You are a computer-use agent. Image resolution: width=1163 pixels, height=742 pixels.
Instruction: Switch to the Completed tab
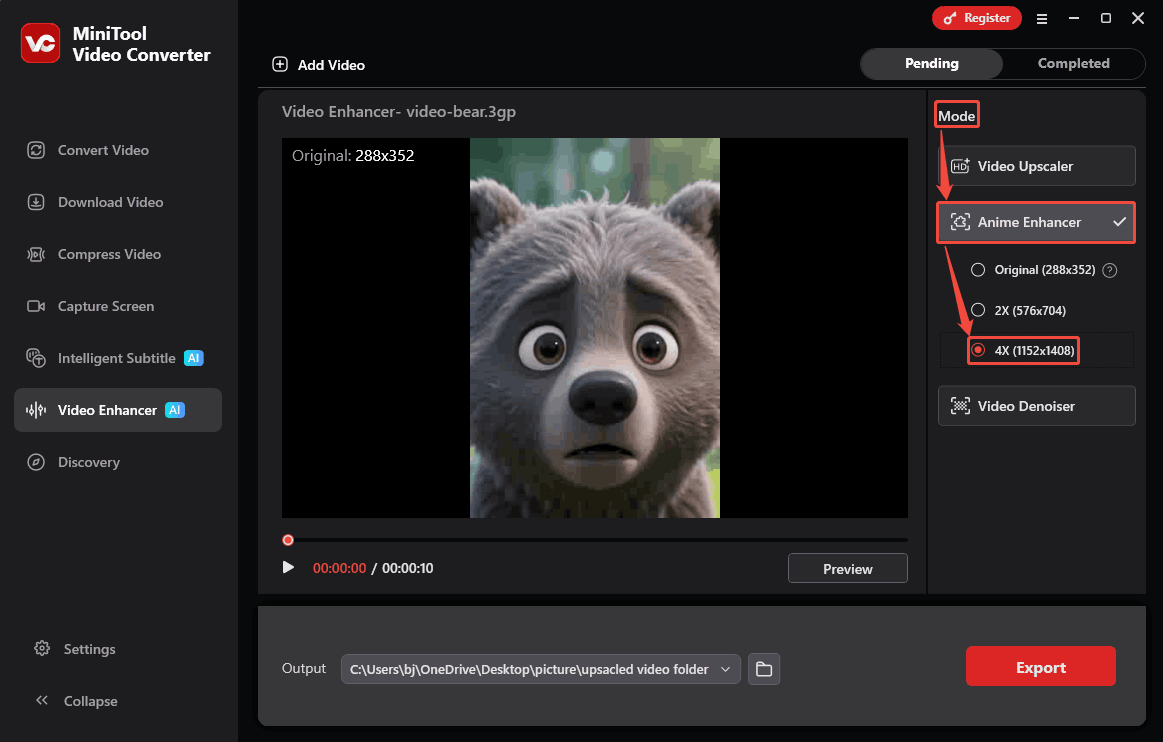1073,63
